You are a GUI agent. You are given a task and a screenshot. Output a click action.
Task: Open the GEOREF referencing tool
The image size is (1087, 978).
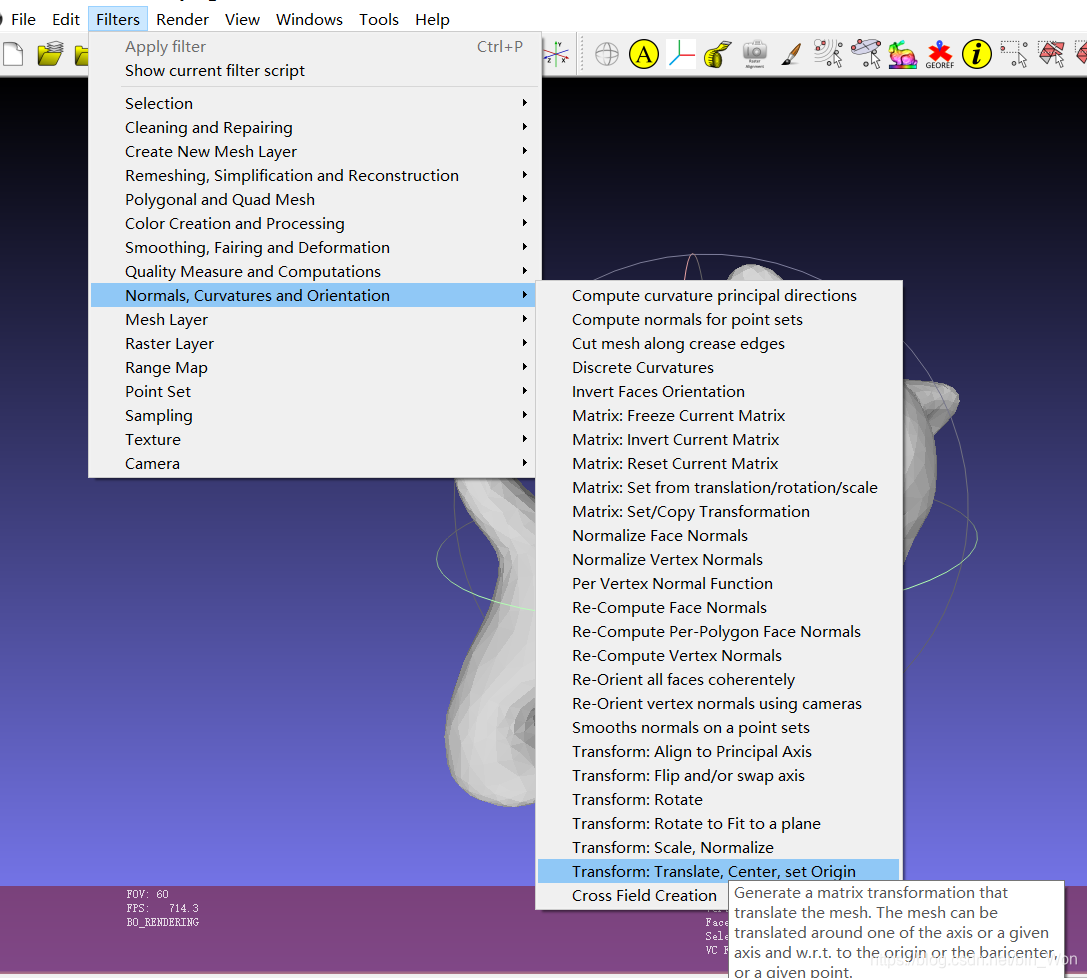(x=940, y=54)
